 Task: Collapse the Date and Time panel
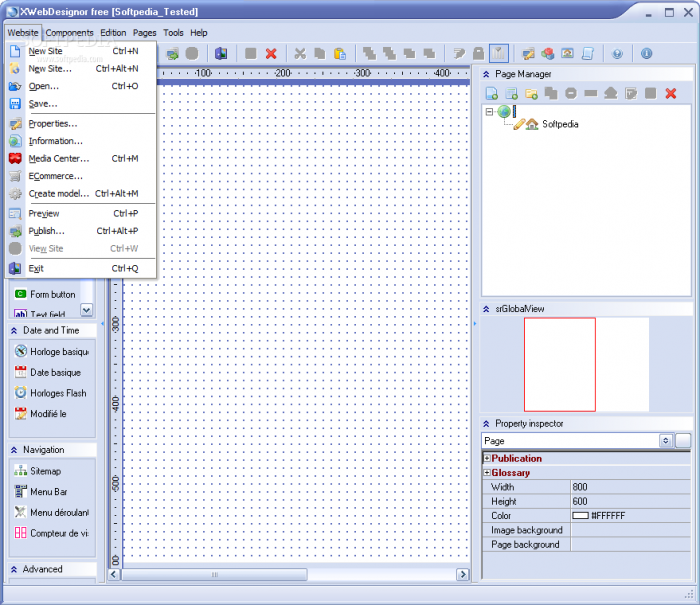(x=14, y=330)
